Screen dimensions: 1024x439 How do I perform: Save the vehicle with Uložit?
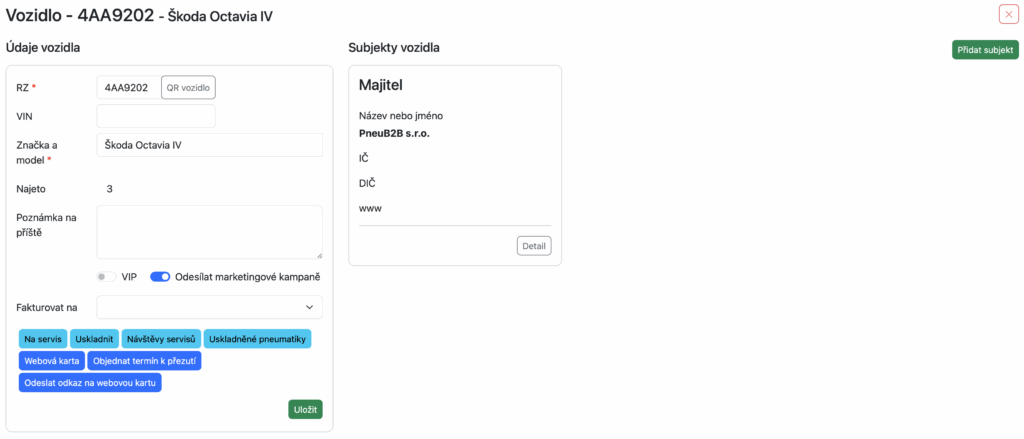305,409
